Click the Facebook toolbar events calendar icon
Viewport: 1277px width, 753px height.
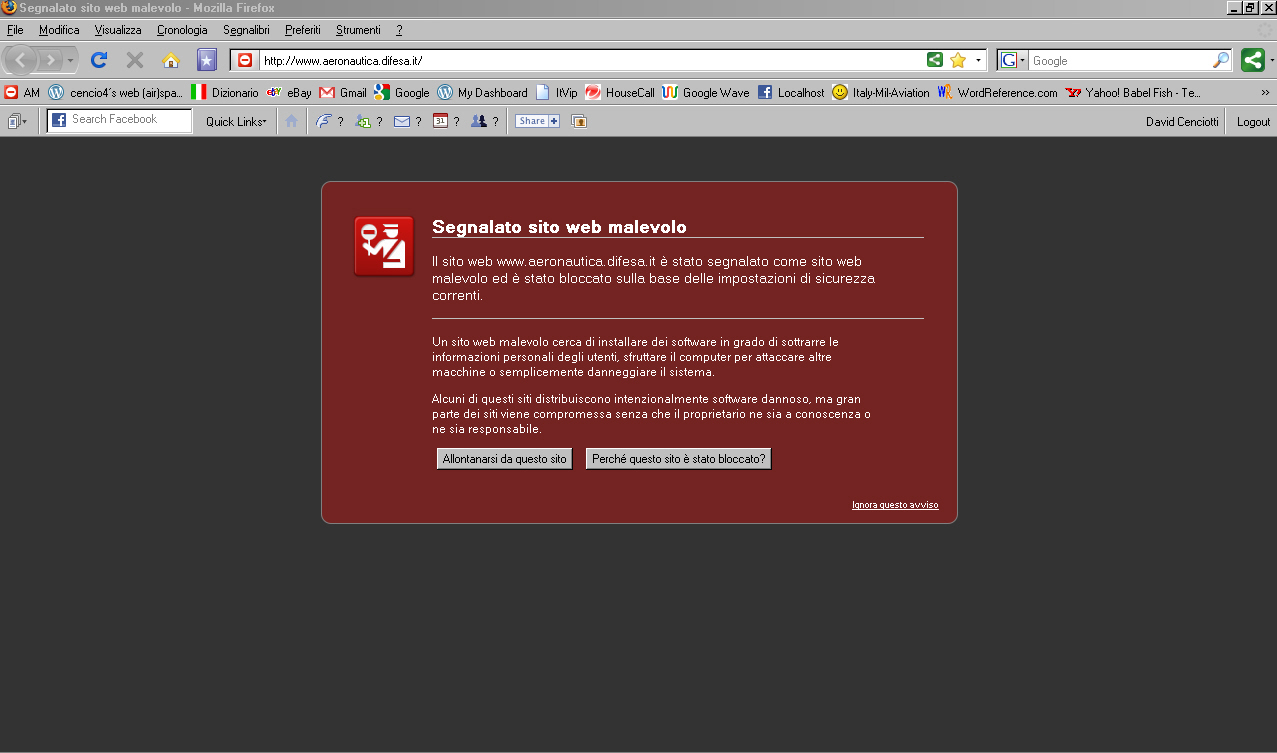440,121
